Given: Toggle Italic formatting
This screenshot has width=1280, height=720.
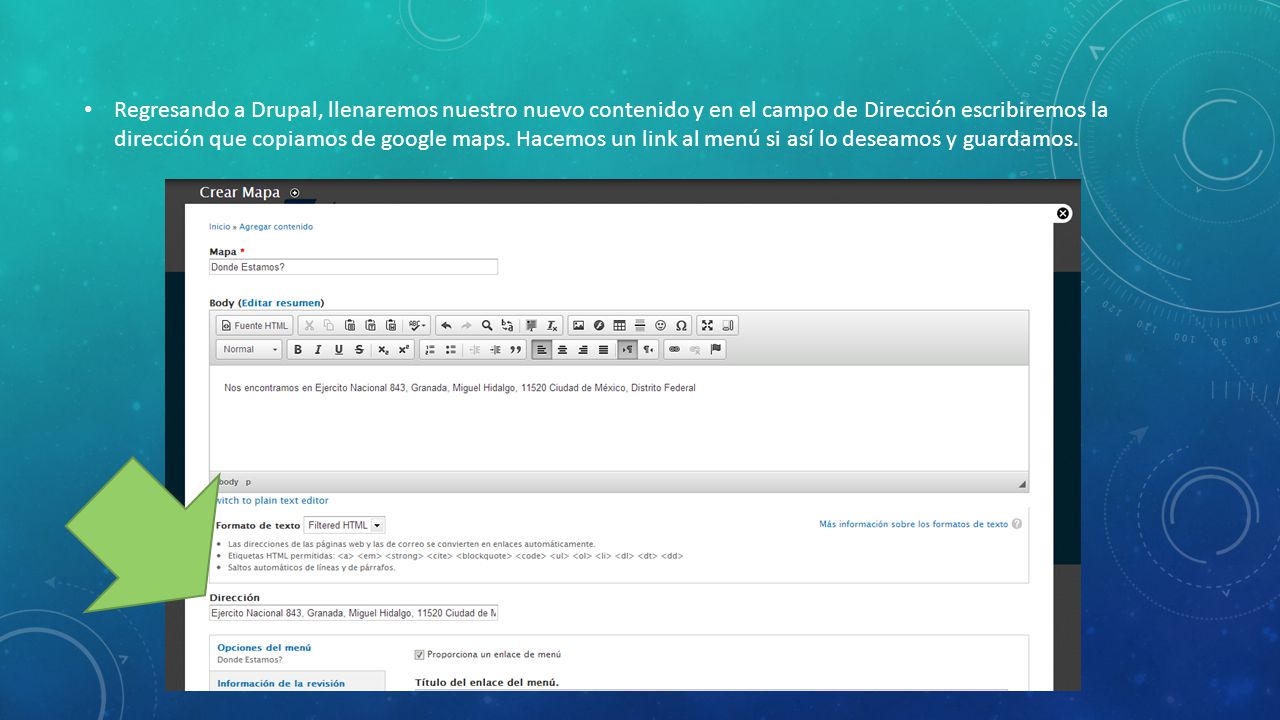Looking at the screenshot, I should (x=318, y=349).
